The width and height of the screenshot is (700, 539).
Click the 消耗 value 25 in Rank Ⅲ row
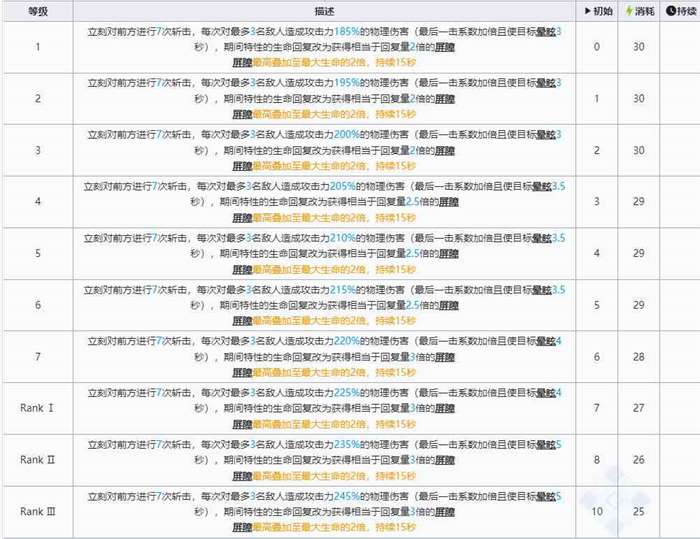(x=638, y=512)
